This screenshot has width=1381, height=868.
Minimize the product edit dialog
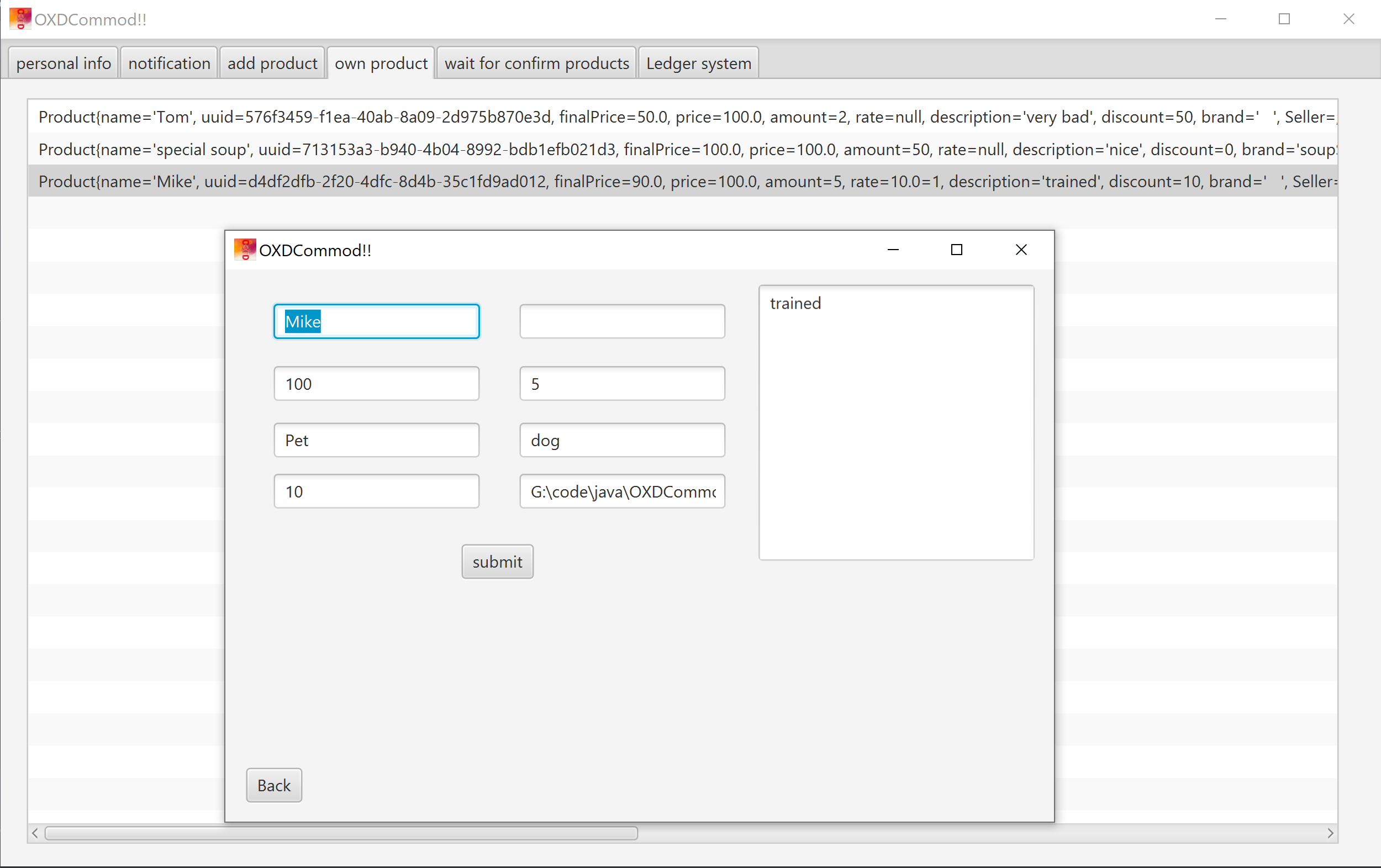892,250
